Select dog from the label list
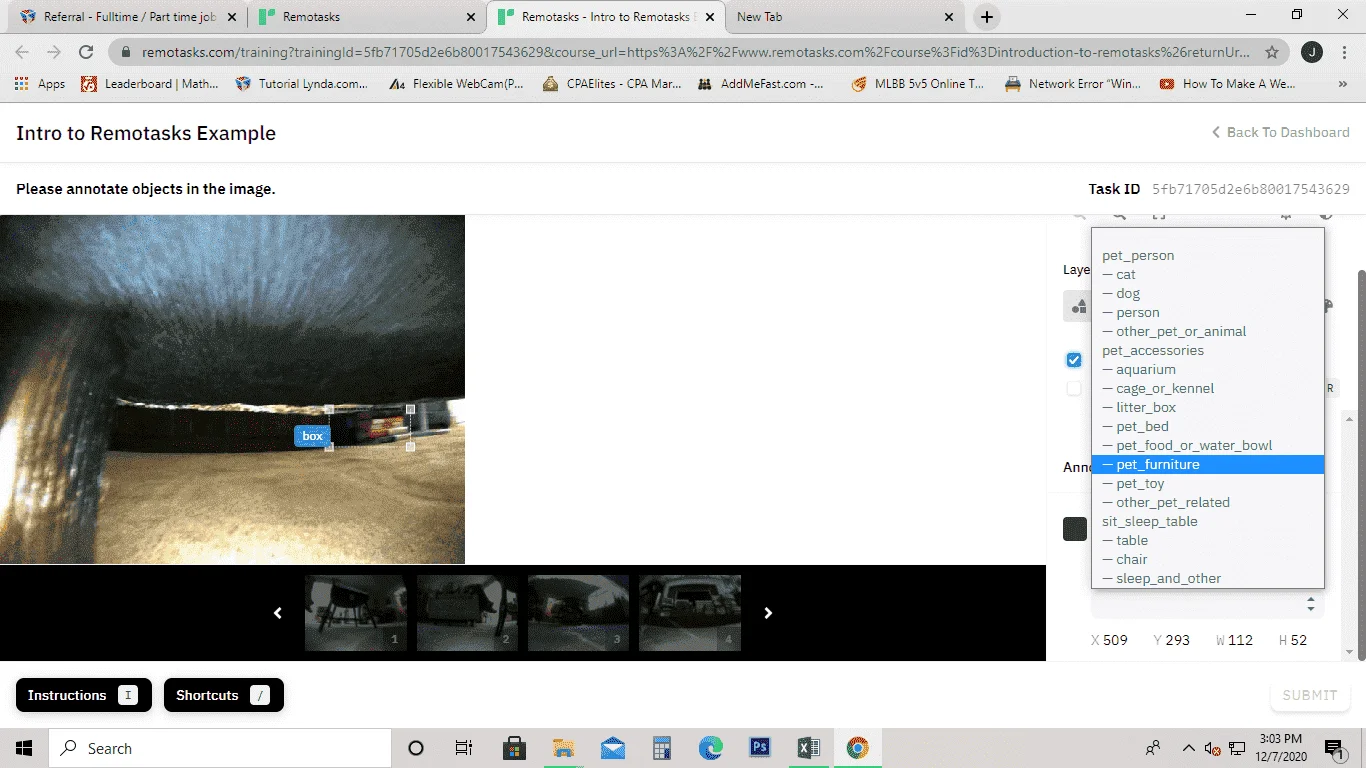The height and width of the screenshot is (768, 1366). (1208, 294)
